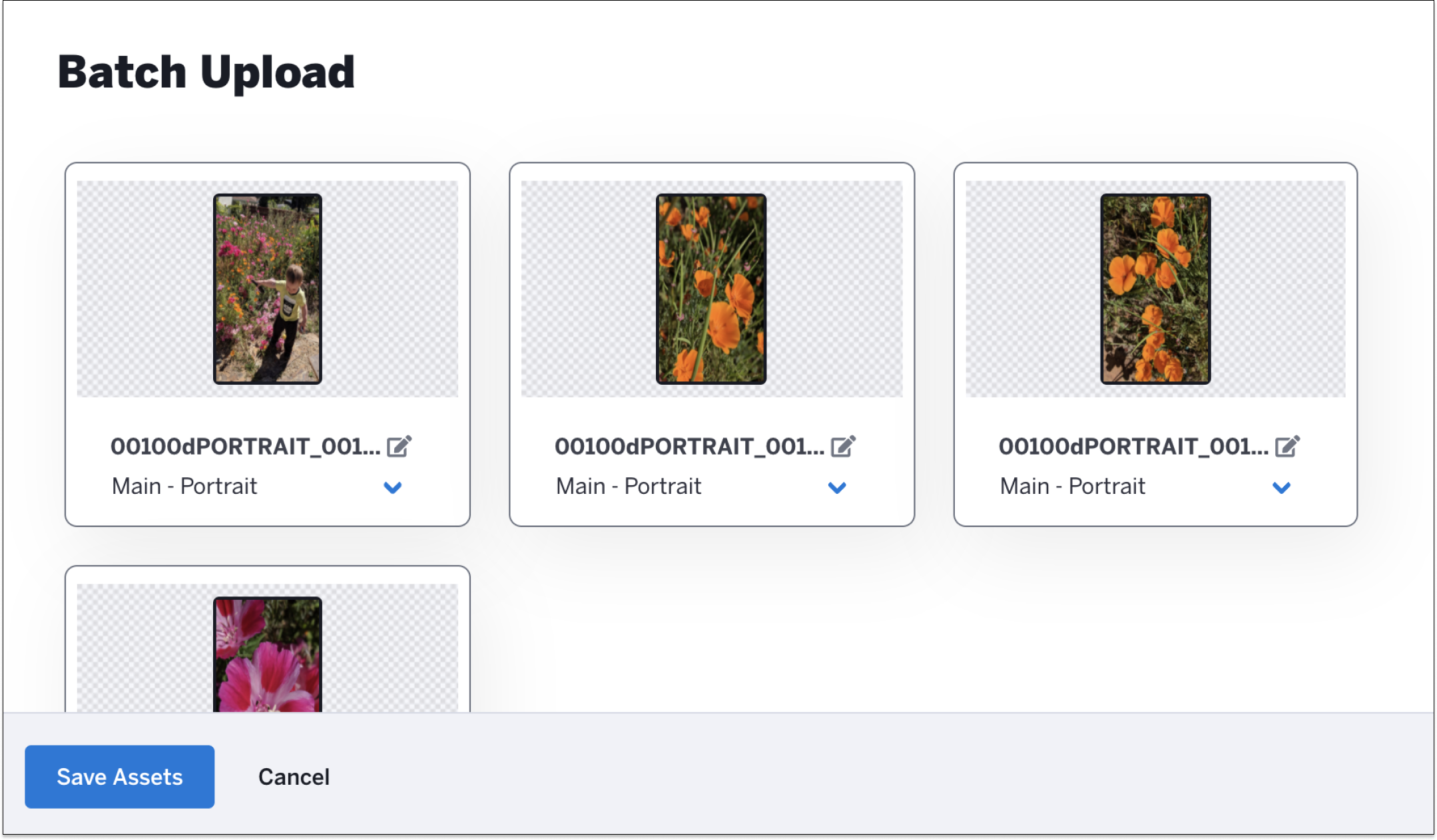Click second card's 00100dPORTRAIT filename
The width and height of the screenshot is (1437, 840).
click(x=690, y=447)
